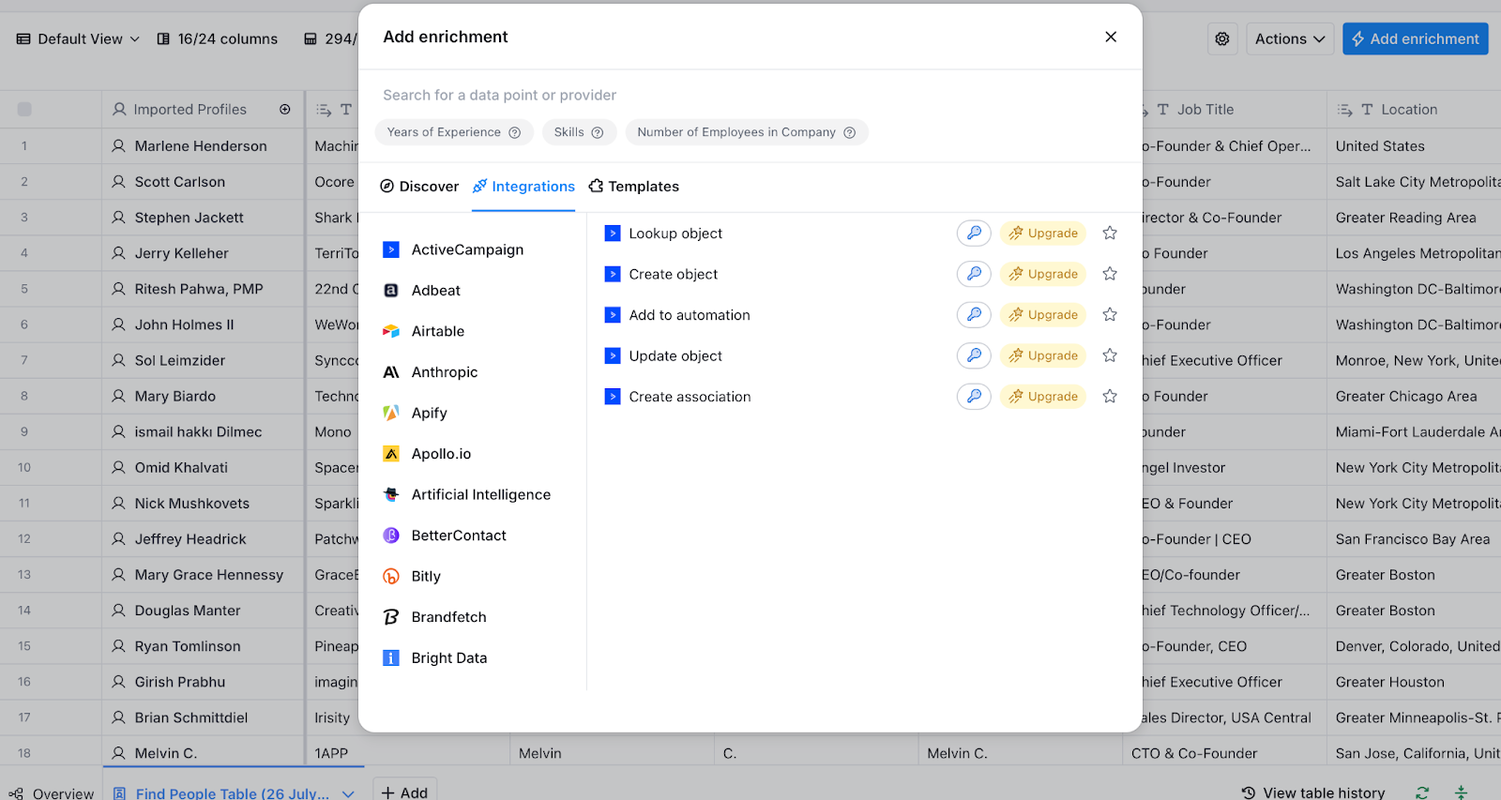The height and width of the screenshot is (800, 1501).
Task: Expand the Find People Table tab chevron
Action: click(348, 794)
